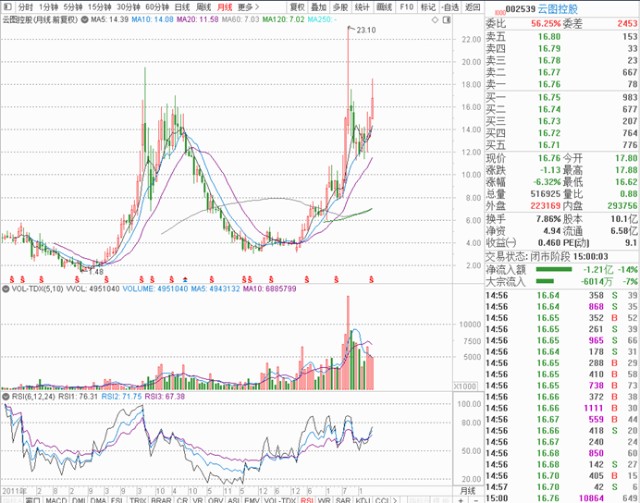This screenshot has height=503, width=640.
Task: Click the small icon before 云图控股 chart title
Action: tap(4, 19)
